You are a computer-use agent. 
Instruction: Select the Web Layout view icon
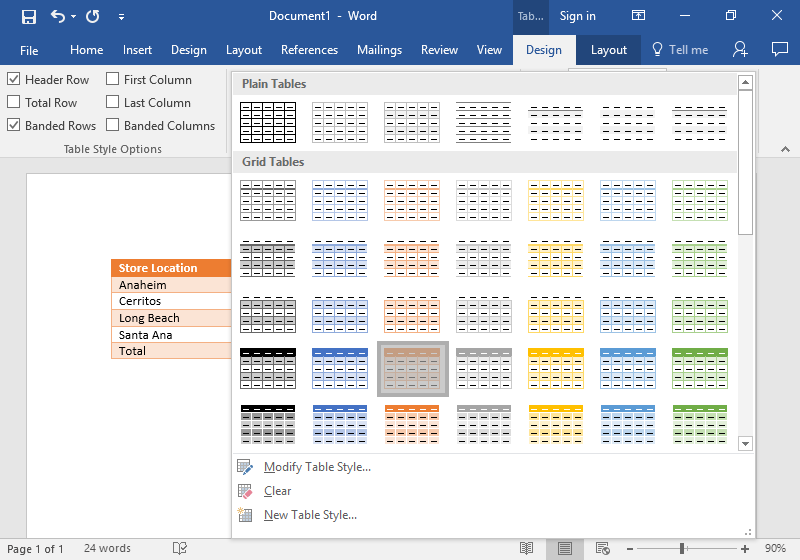[x=603, y=548]
